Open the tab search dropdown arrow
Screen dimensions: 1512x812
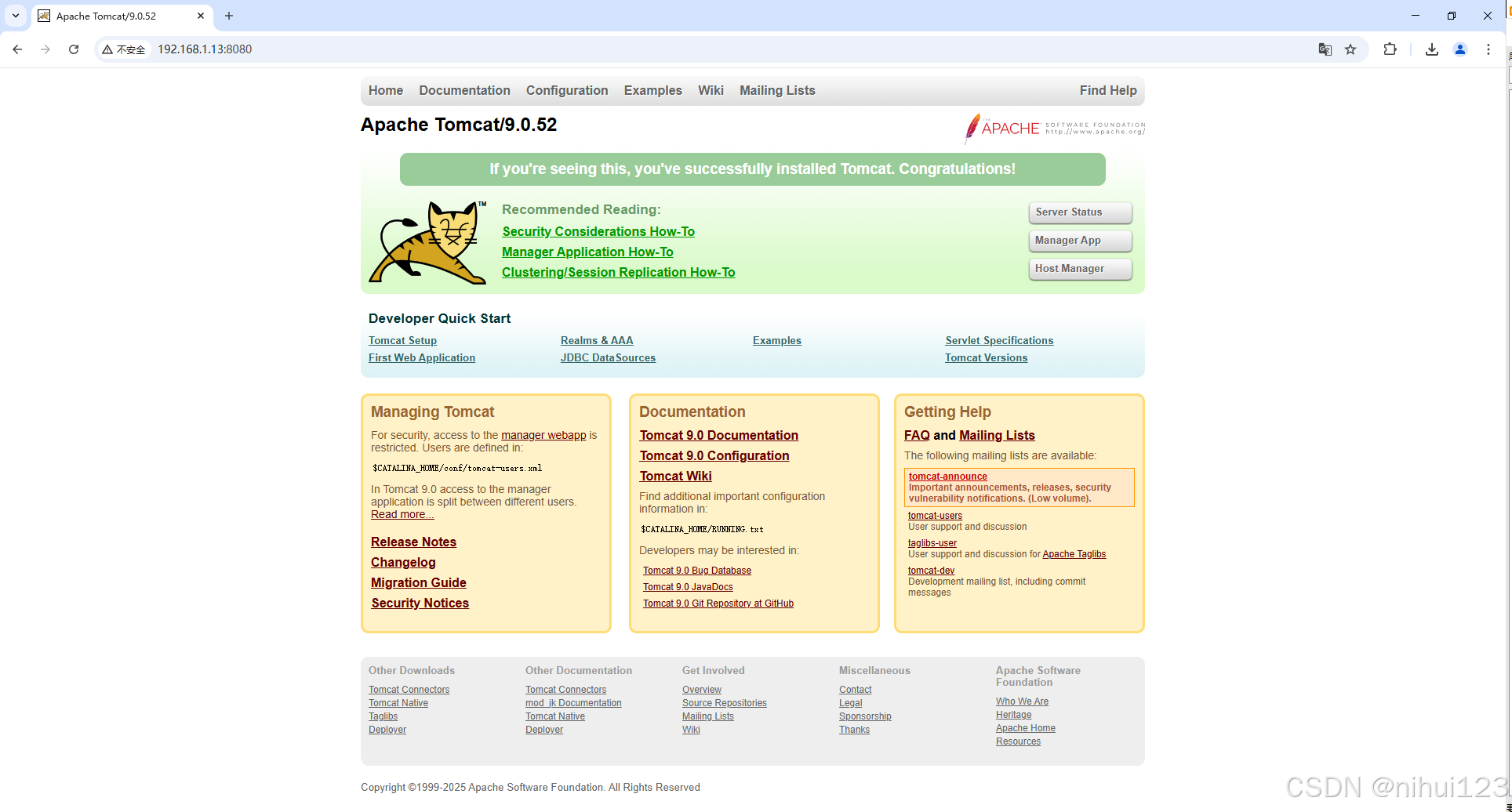coord(16,16)
